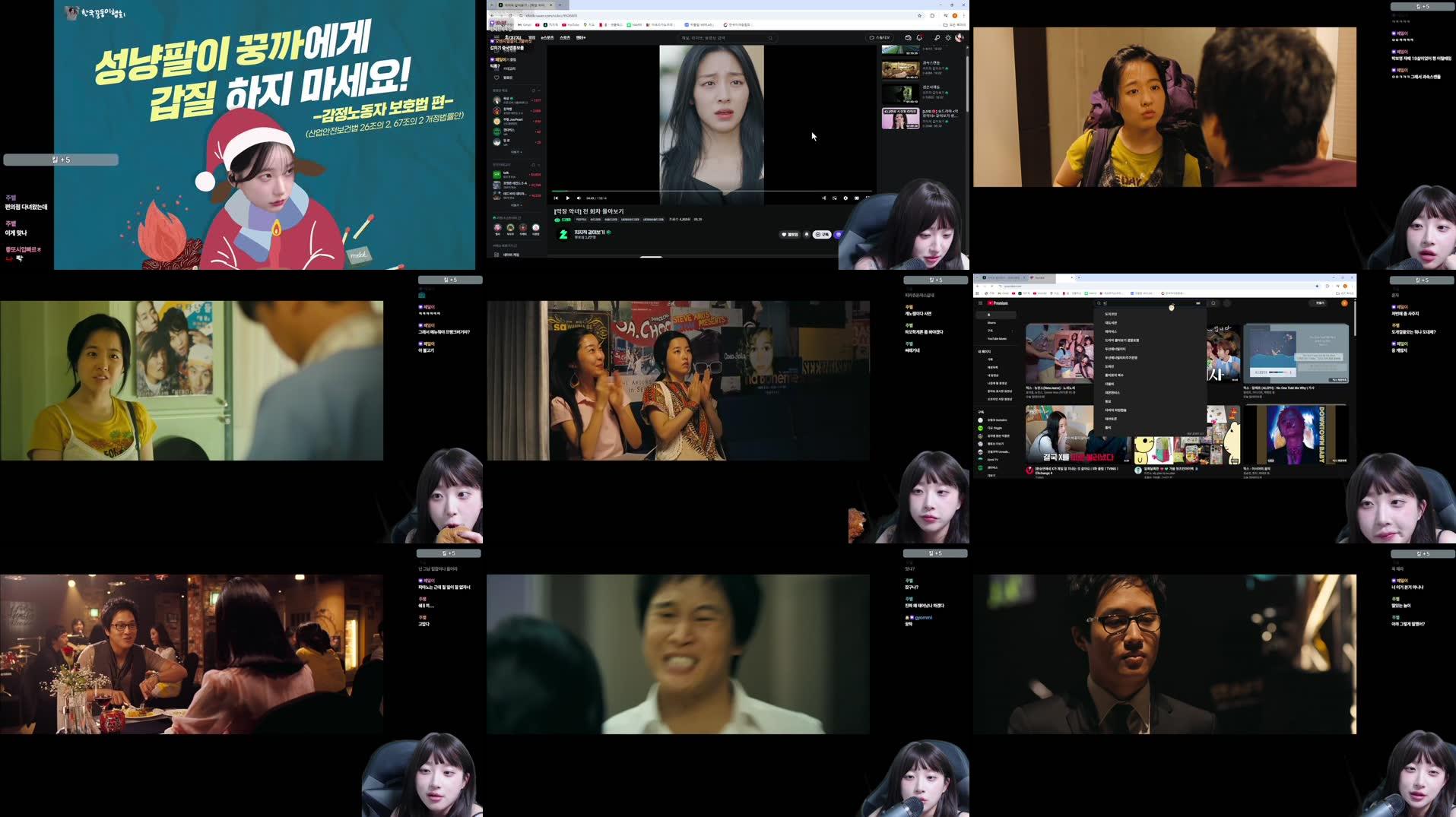This screenshot has width=1456, height=817.
Task: Select first suggestion in YouTube search dropdown
Action: [x=1111, y=314]
